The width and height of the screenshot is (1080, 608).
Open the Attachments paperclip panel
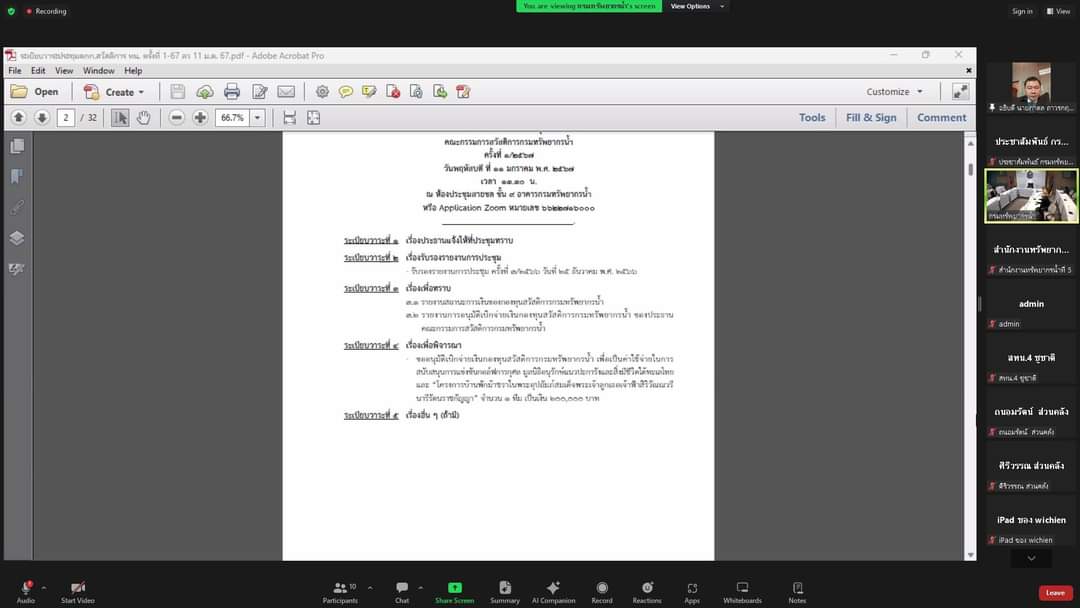[17, 207]
